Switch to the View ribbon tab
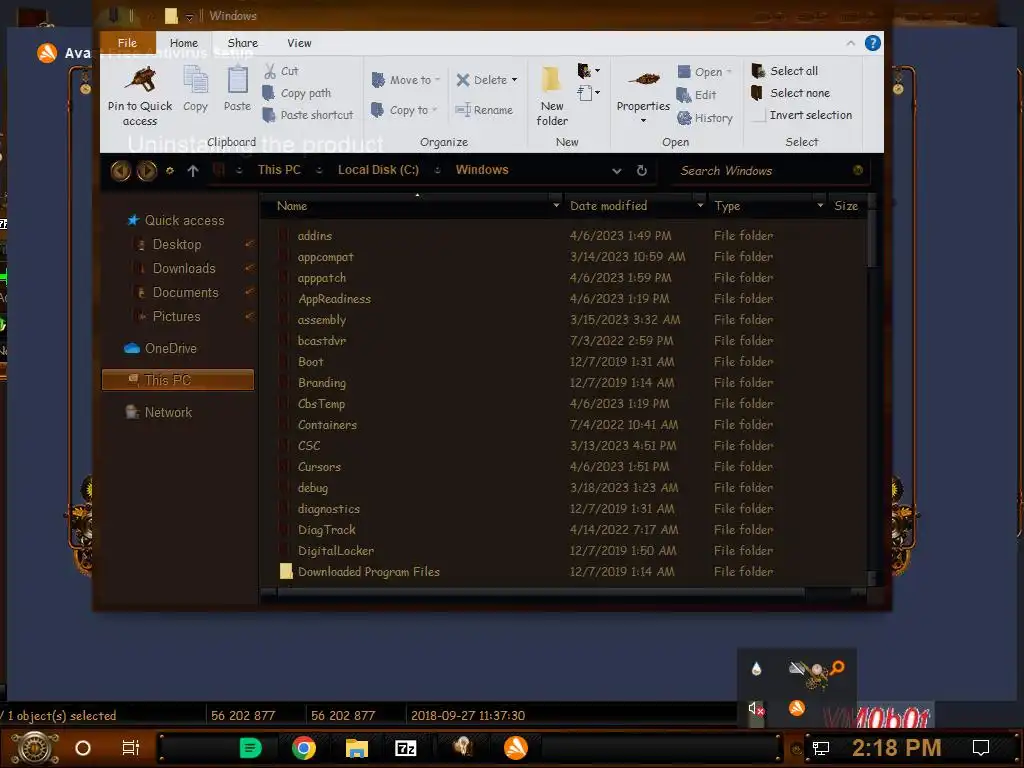The image size is (1024, 768). tap(299, 42)
